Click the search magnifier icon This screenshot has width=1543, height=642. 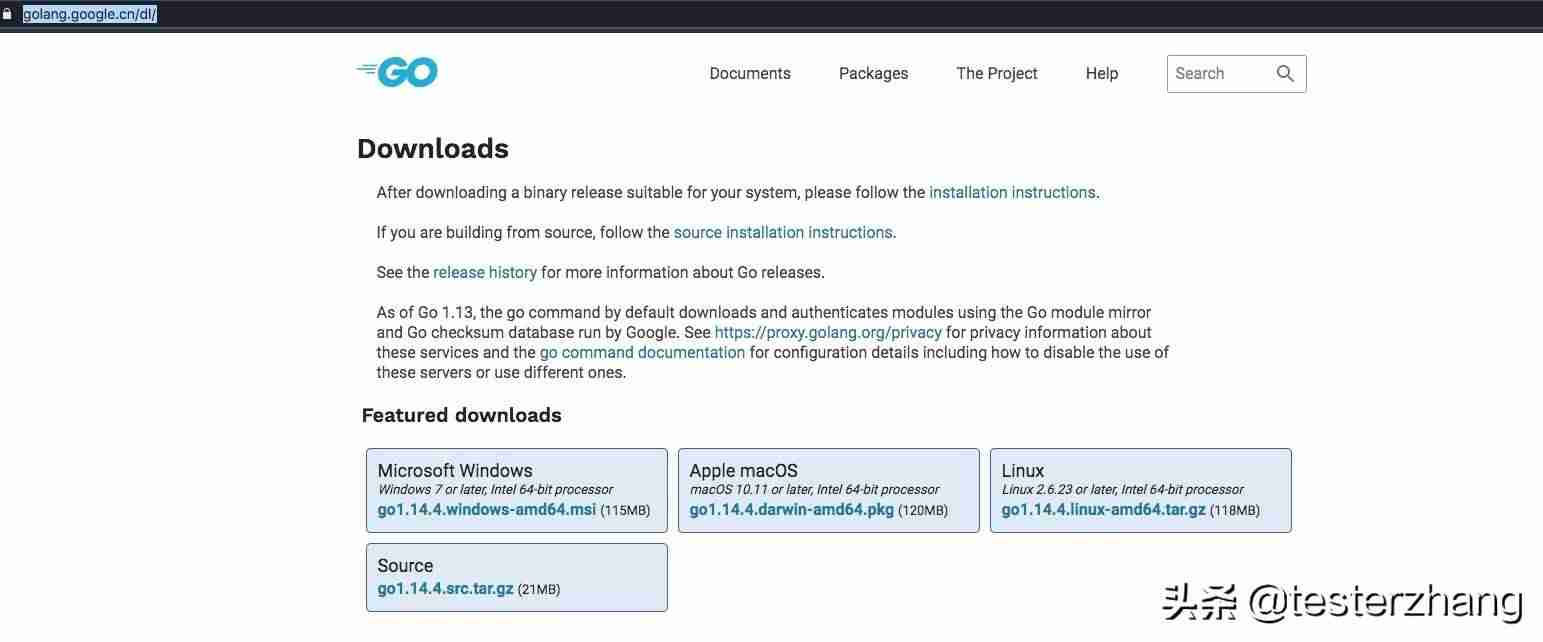point(1285,73)
